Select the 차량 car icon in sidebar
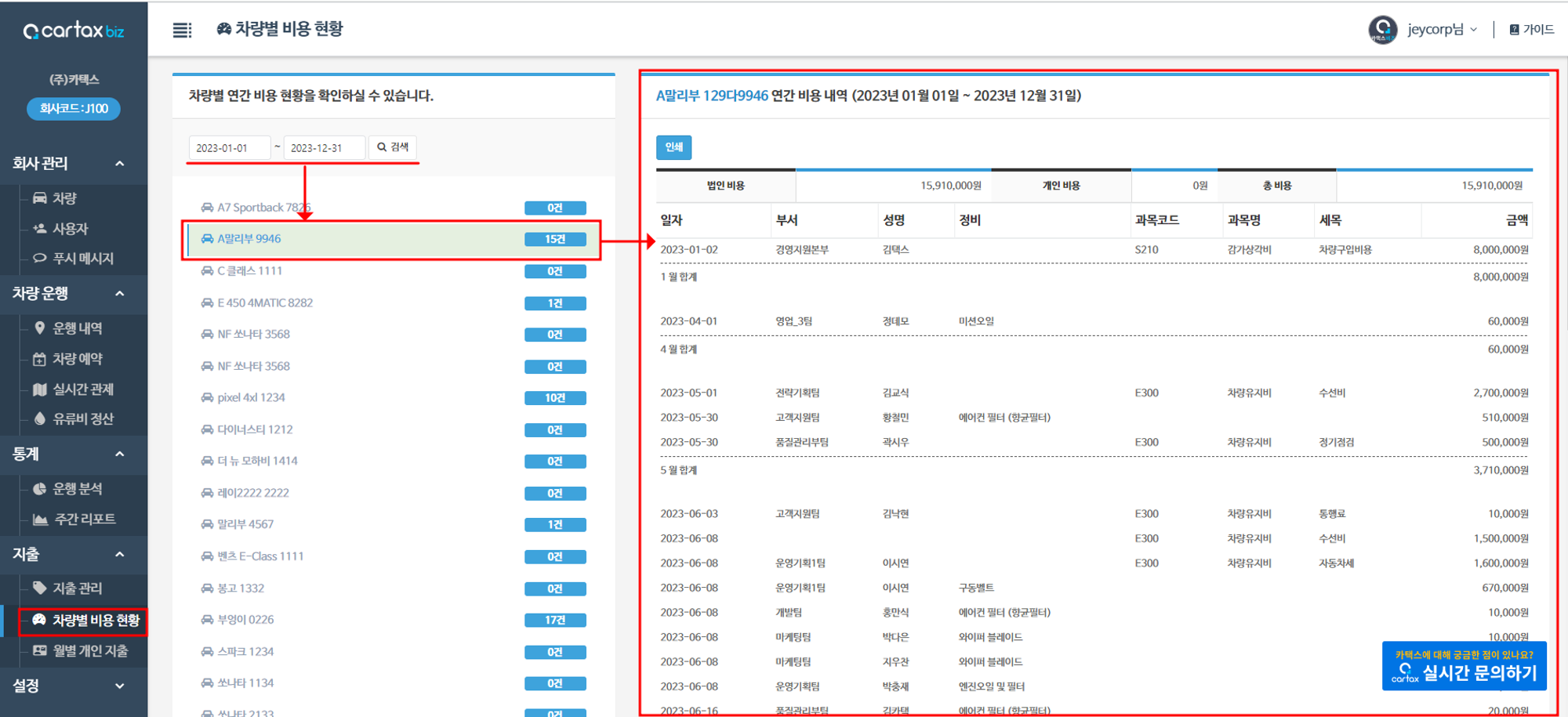Image resolution: width=1568 pixels, height=717 pixels. pyautogui.click(x=40, y=197)
